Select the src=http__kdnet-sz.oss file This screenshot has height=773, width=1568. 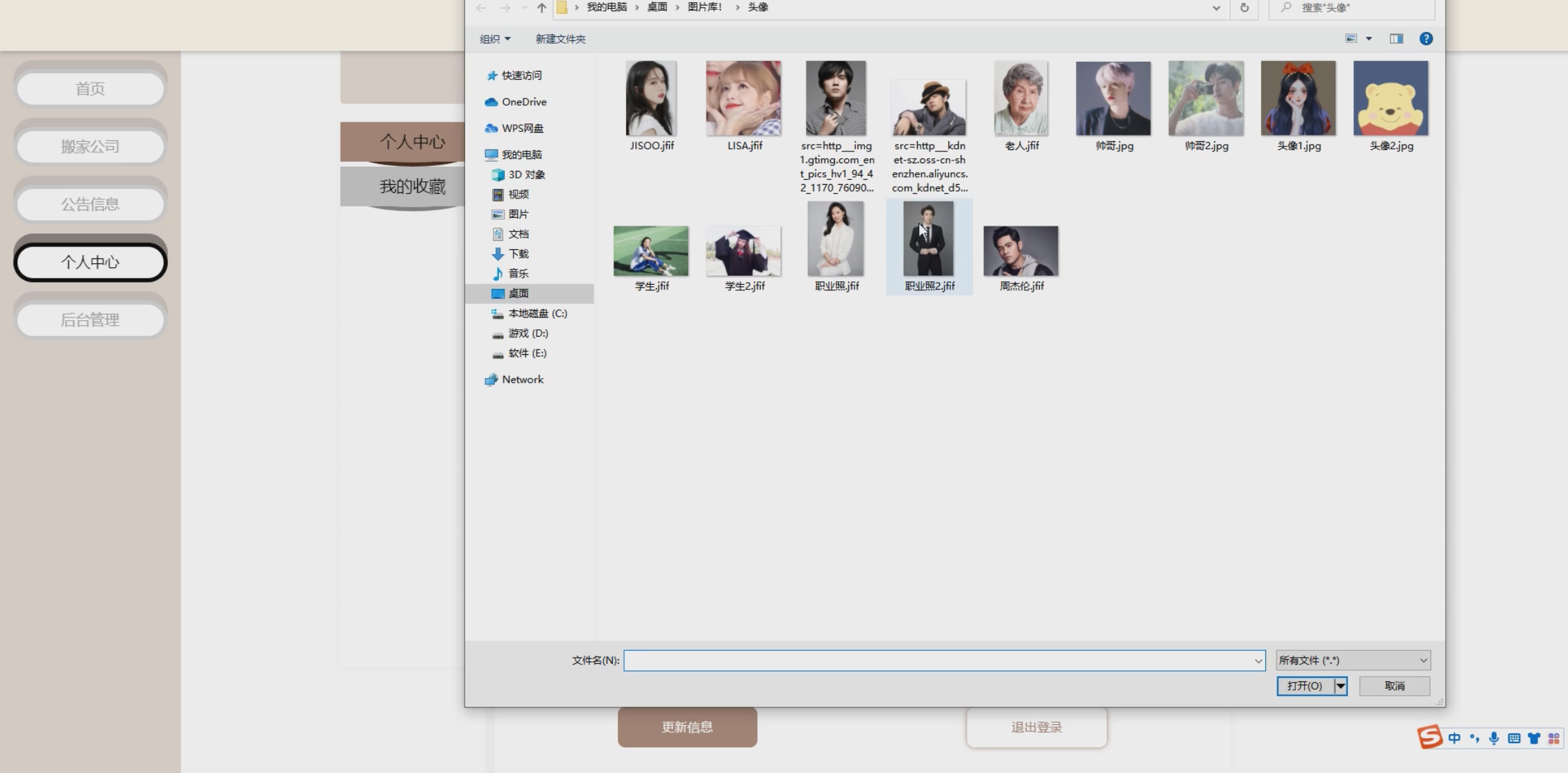929,136
